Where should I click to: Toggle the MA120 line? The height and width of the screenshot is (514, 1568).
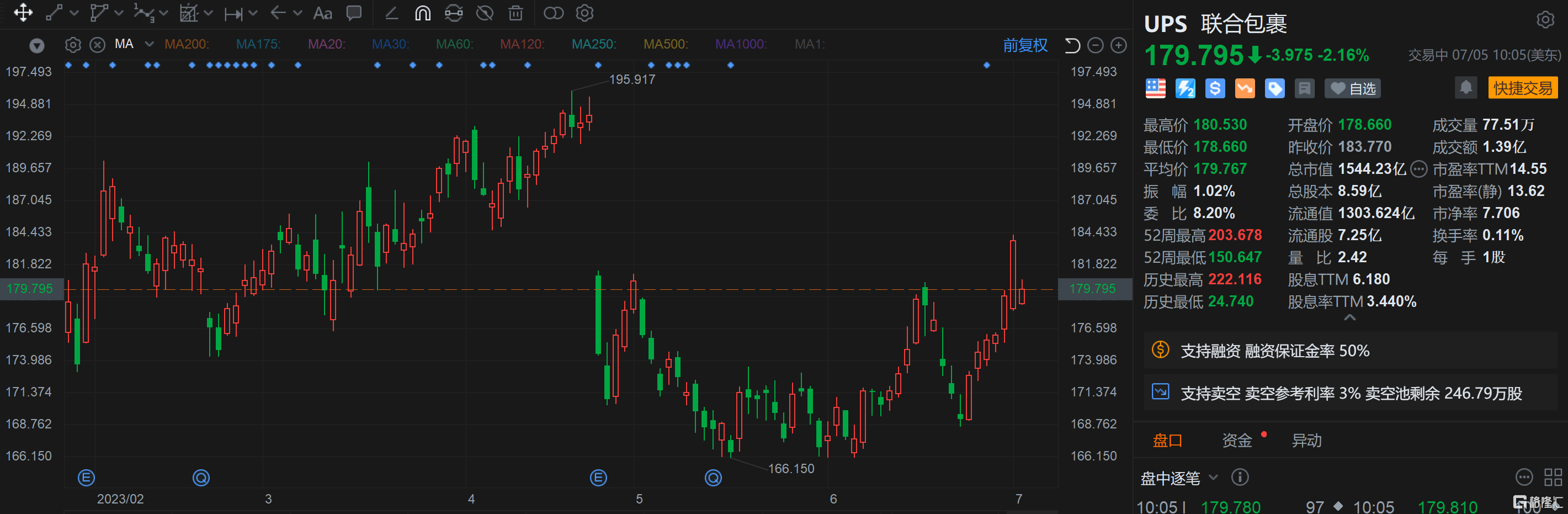point(522,44)
